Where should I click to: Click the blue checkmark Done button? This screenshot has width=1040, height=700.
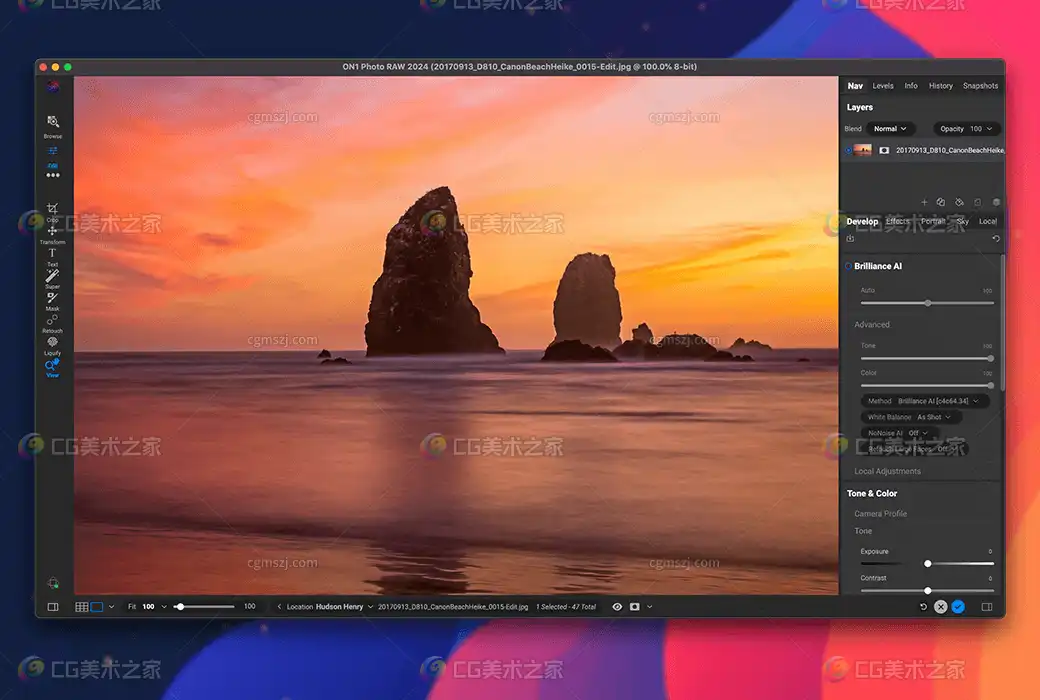click(x=958, y=607)
